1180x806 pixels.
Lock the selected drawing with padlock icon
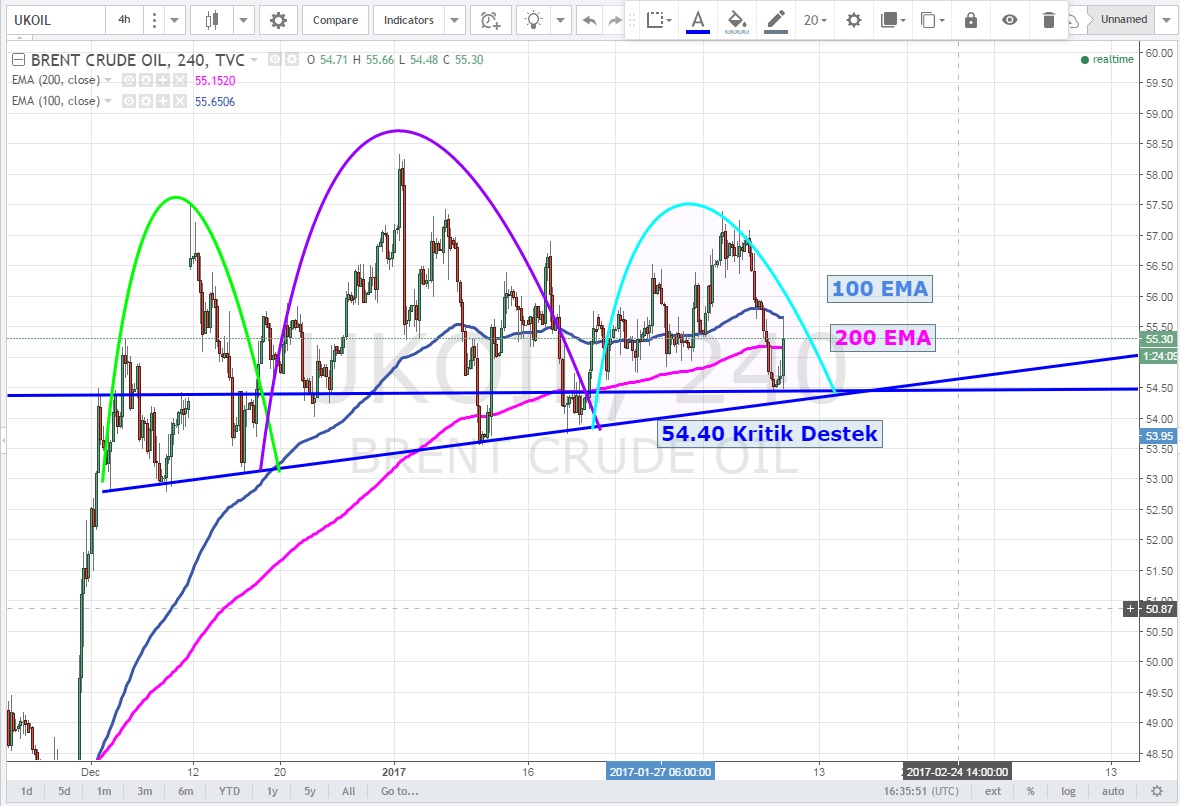coord(970,20)
